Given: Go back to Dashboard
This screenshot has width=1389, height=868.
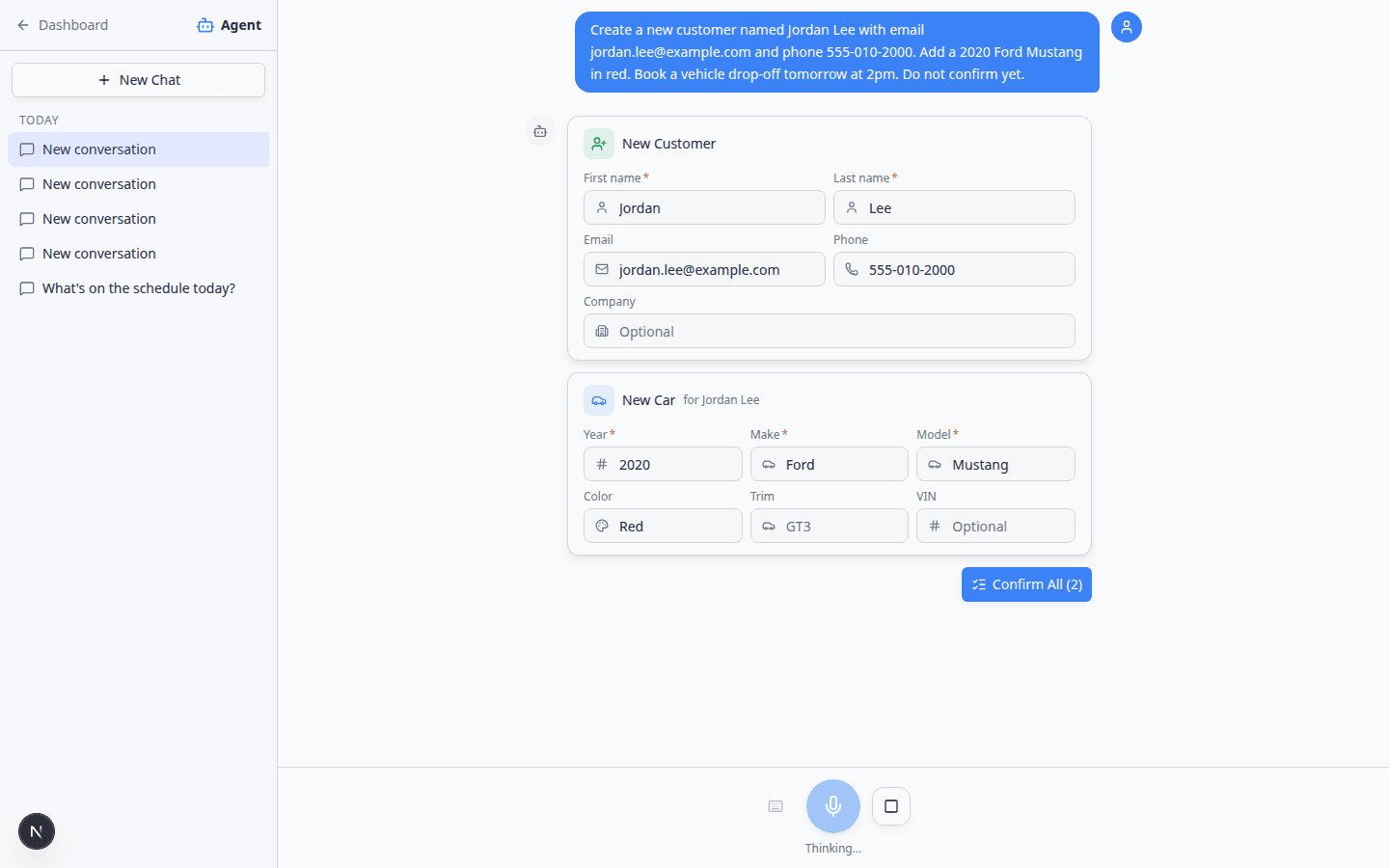Looking at the screenshot, I should pos(63,25).
